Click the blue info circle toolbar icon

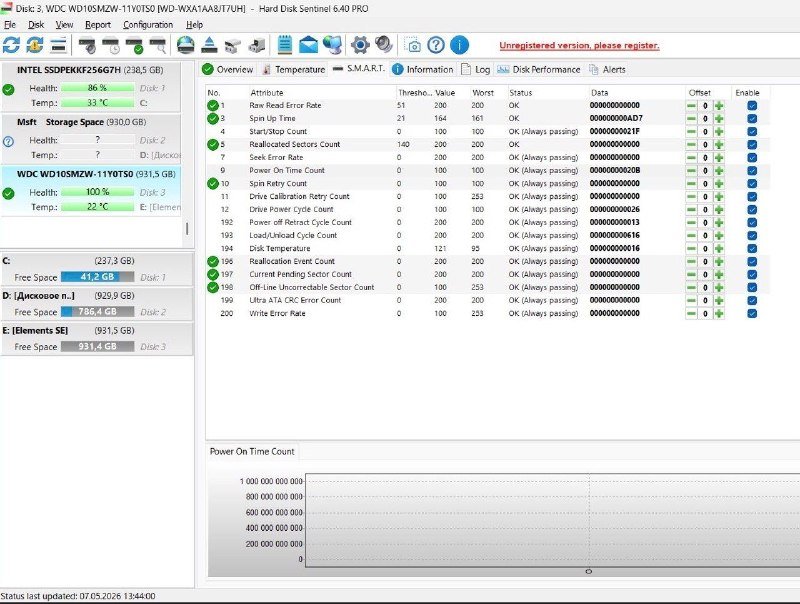[x=459, y=45]
